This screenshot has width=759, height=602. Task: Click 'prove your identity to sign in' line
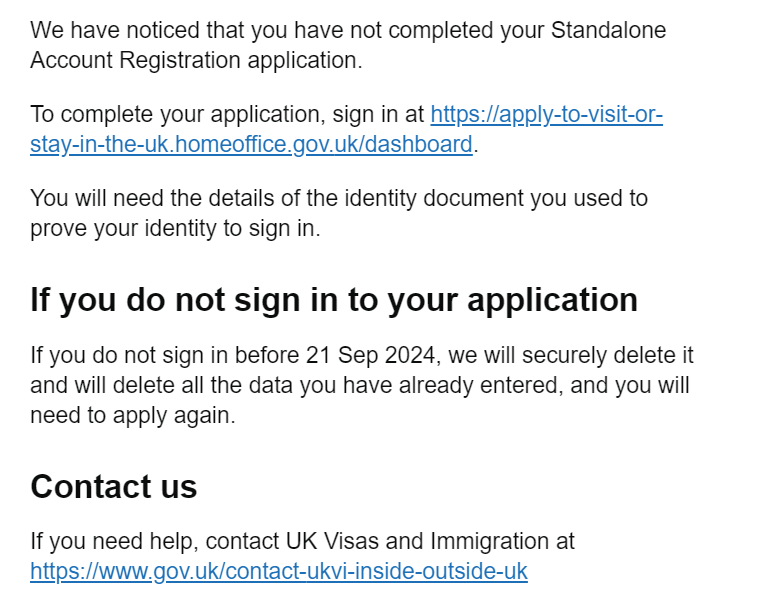(x=175, y=228)
